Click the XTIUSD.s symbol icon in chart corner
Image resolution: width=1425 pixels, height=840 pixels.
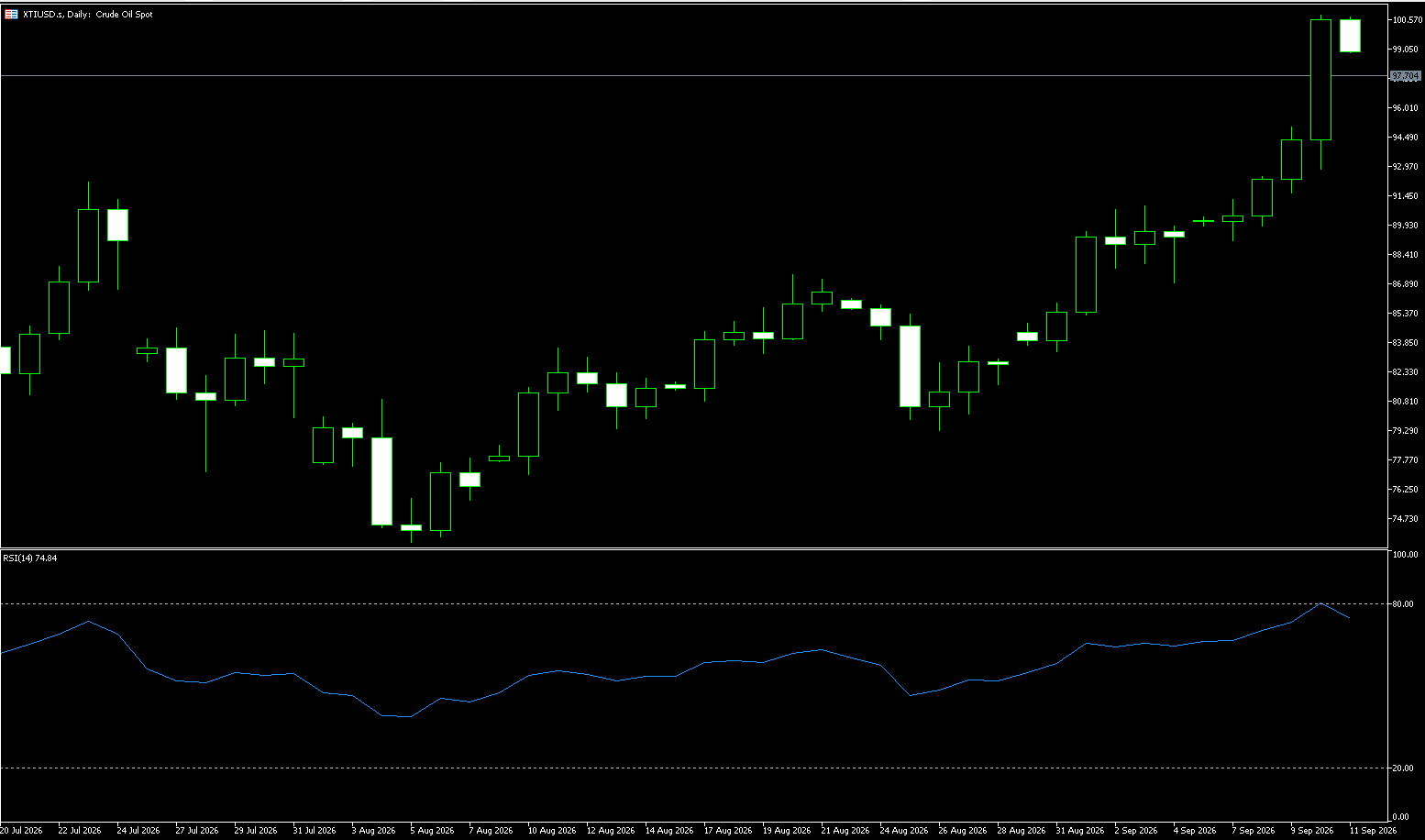[11, 15]
